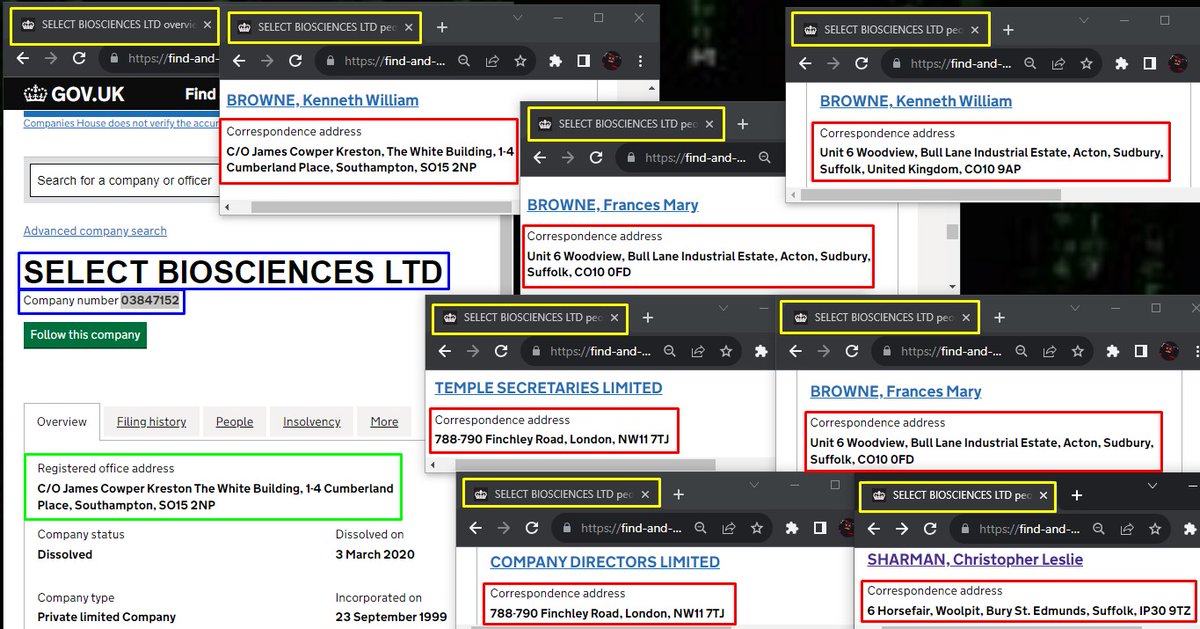Viewport: 1200px width, 629px height.
Task: Open Kenneth William link in Southampton address window
Action: point(323,100)
